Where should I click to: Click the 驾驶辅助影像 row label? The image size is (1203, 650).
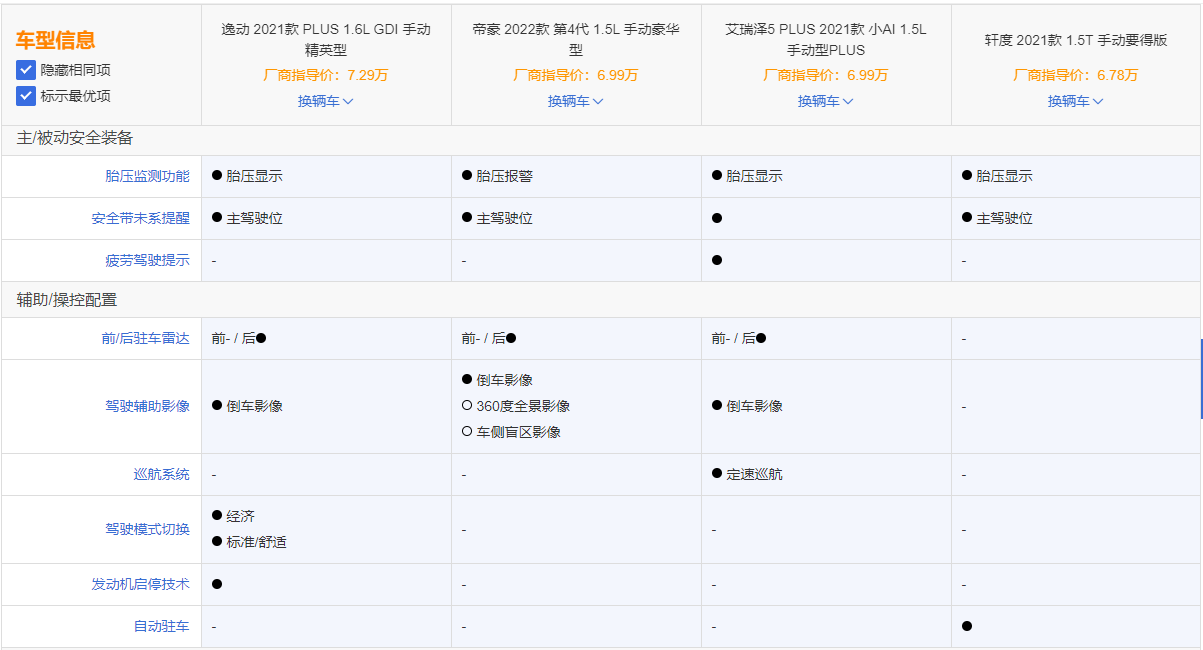pyautogui.click(x=147, y=406)
